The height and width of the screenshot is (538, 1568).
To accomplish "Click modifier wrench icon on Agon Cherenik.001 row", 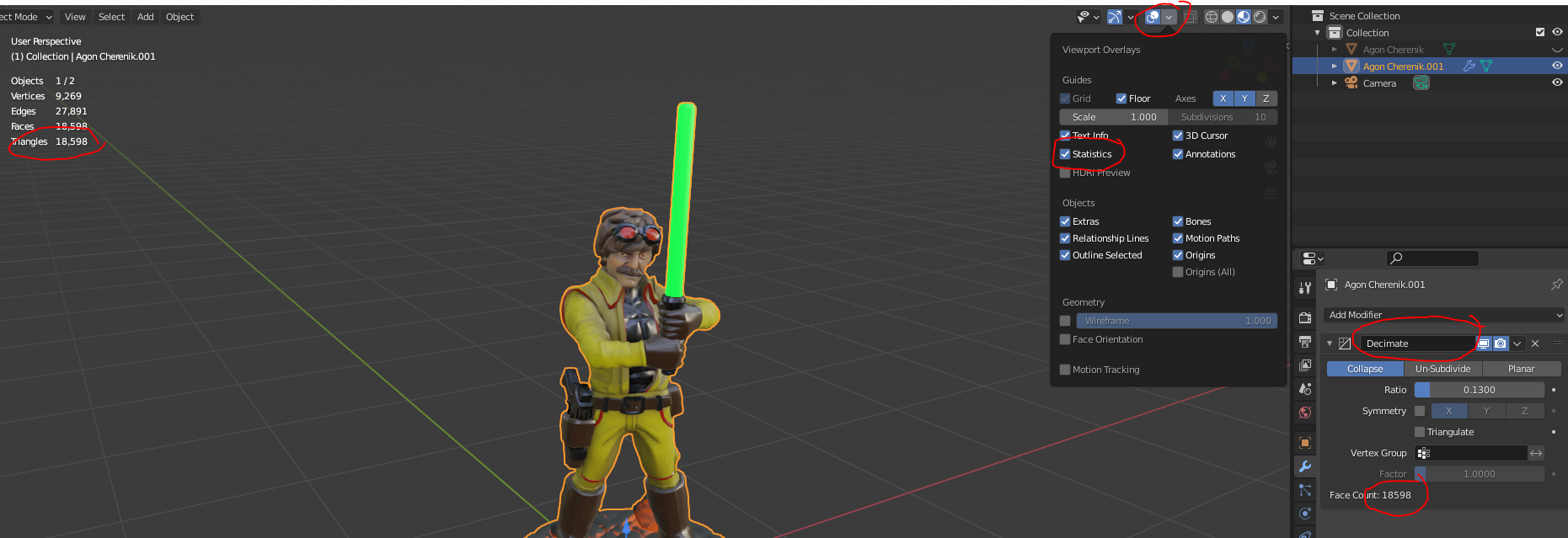I will pyautogui.click(x=1469, y=66).
